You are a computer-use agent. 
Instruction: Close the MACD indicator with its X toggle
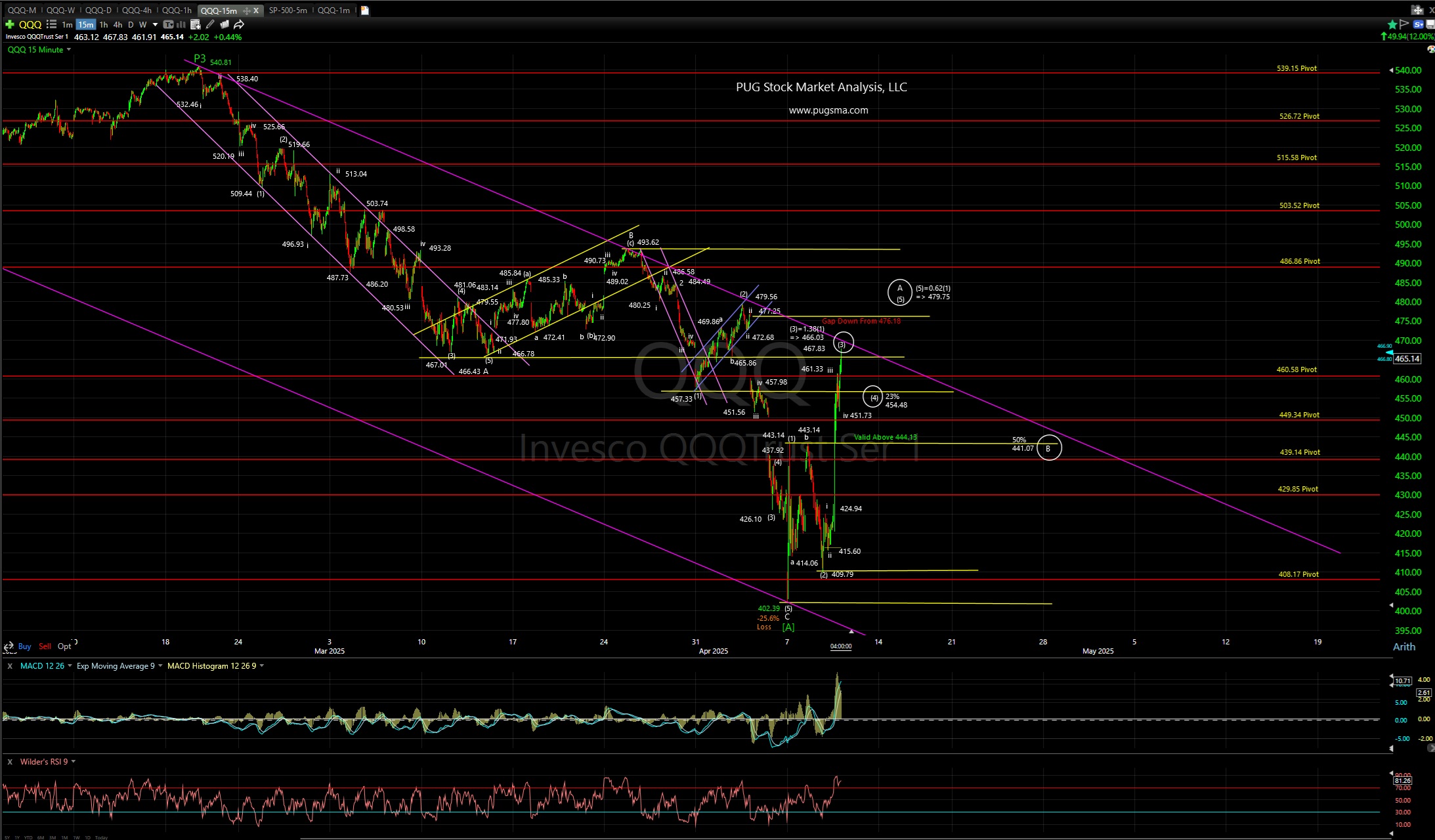tap(10, 665)
